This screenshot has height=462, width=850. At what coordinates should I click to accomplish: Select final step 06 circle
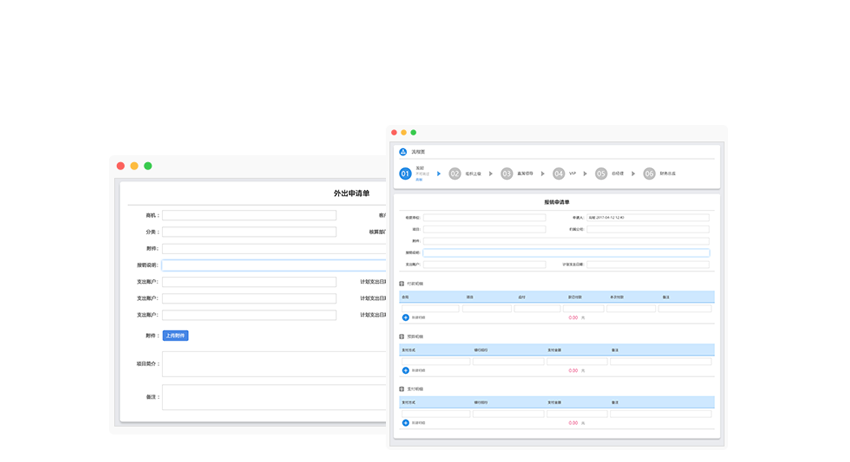[x=649, y=174]
